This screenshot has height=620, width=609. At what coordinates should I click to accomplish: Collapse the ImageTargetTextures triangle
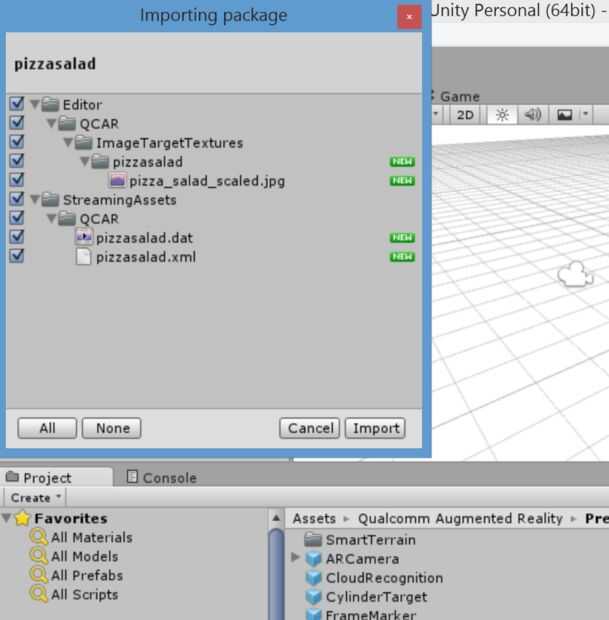click(x=68, y=142)
